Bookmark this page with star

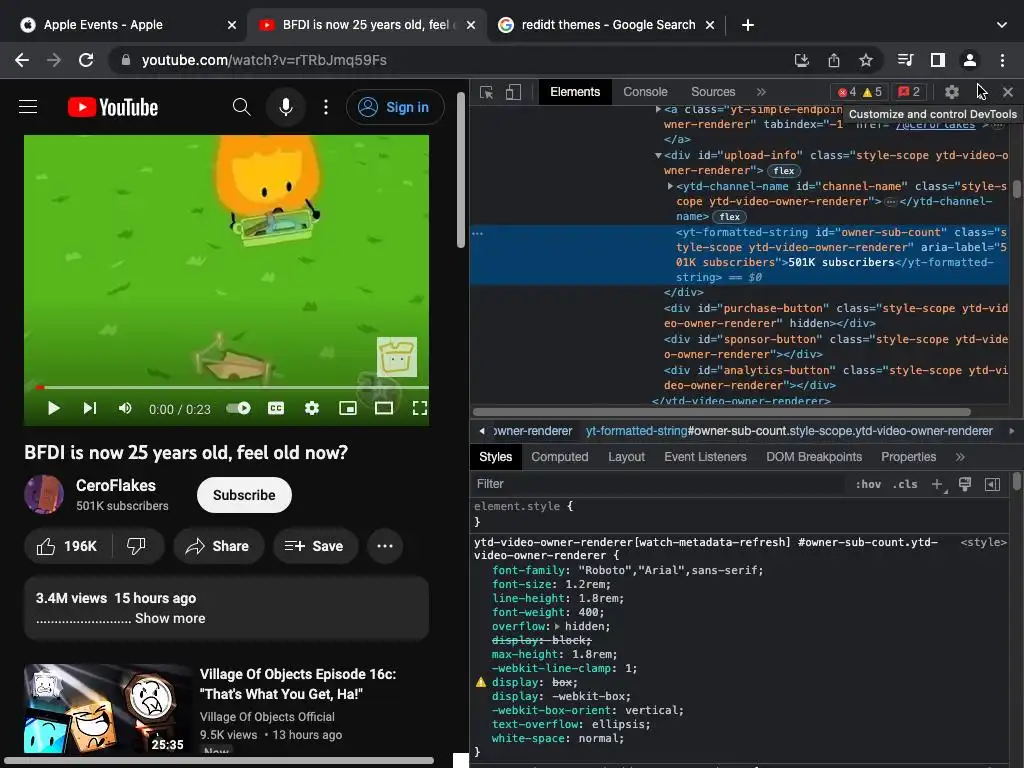point(866,60)
